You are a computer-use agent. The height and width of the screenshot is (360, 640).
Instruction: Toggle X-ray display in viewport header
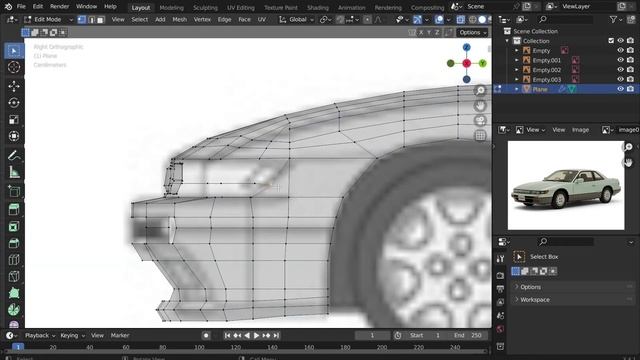coord(460,20)
